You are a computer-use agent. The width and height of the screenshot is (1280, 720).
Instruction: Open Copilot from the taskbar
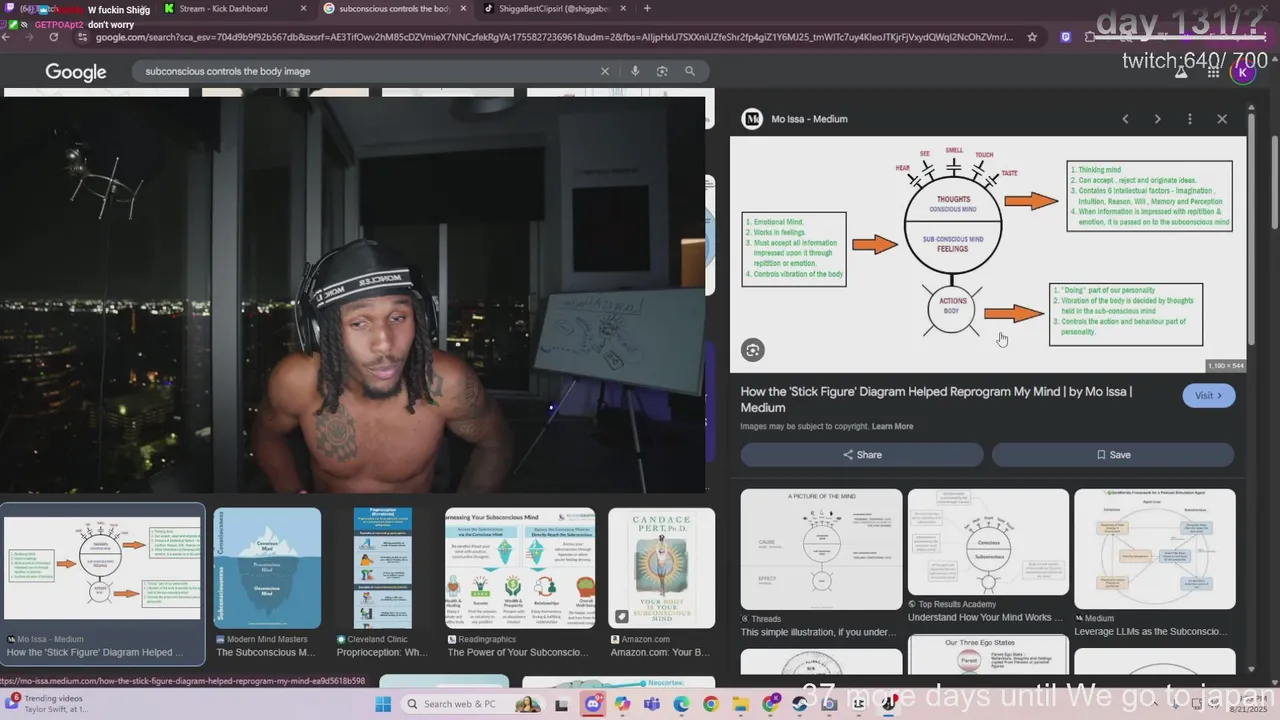click(622, 704)
